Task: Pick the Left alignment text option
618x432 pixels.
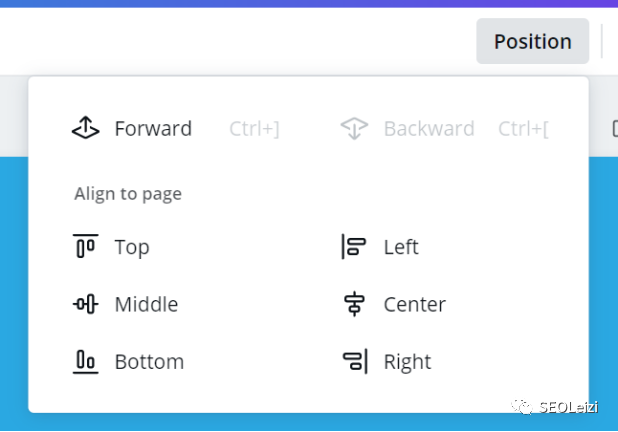Action: (401, 247)
